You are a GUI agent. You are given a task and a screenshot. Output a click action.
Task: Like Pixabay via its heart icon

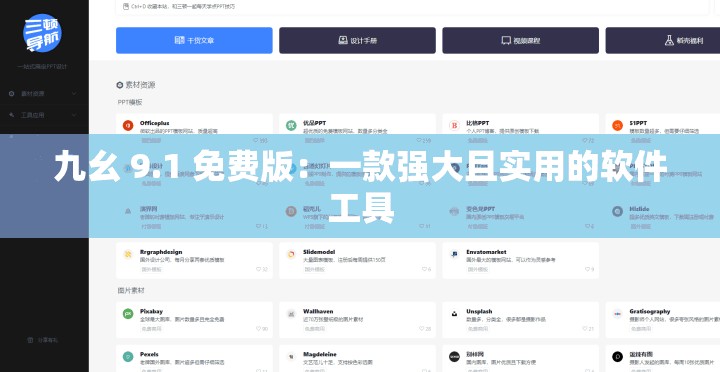tap(259, 329)
